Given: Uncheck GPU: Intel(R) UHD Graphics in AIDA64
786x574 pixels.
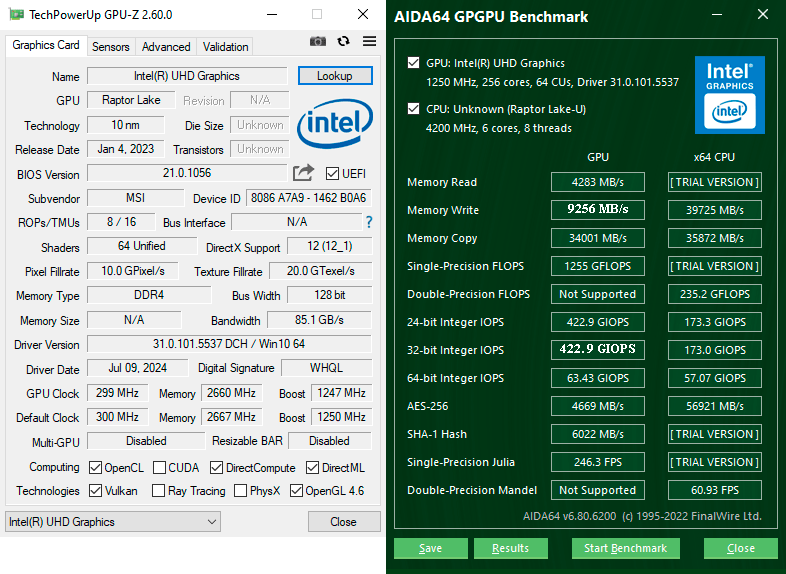Looking at the screenshot, I should point(414,63).
